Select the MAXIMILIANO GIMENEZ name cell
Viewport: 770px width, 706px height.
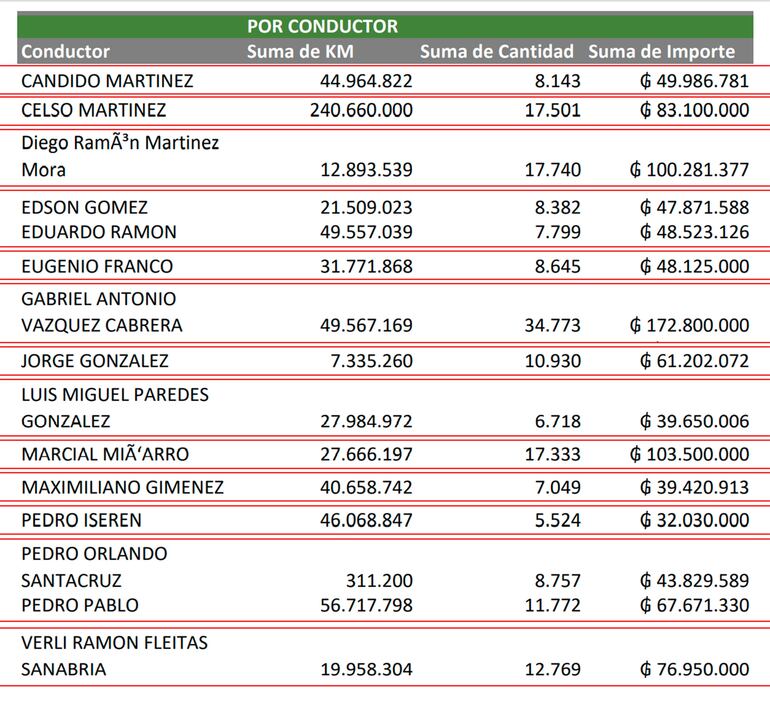tap(122, 488)
